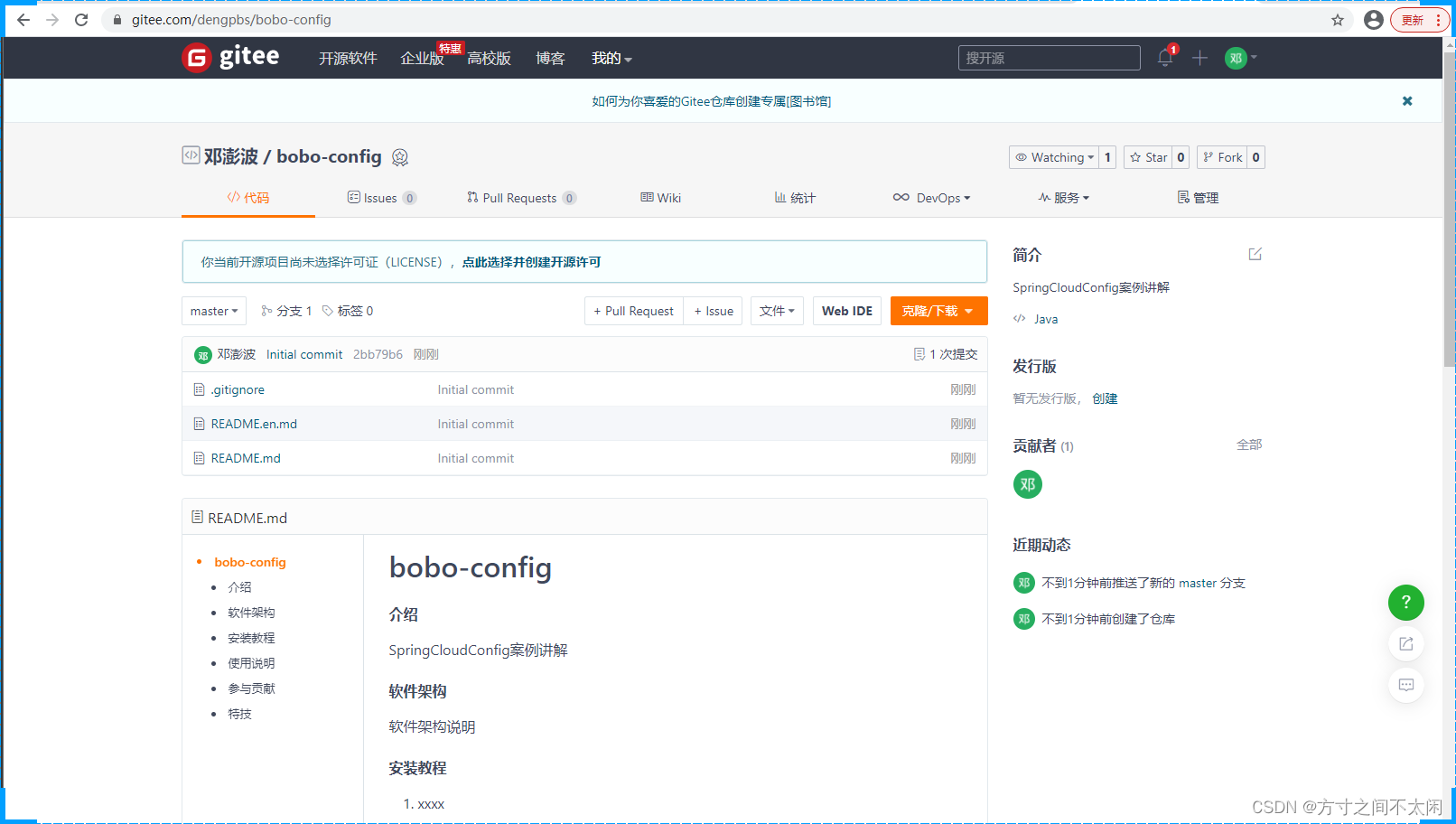Open the 管理 tab

click(1198, 198)
